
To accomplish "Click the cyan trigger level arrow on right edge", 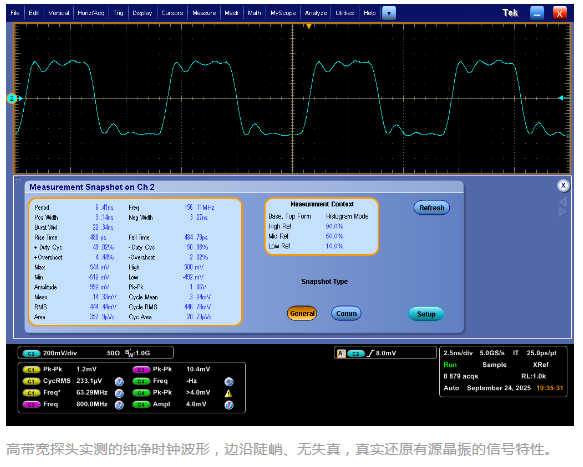I will point(562,98).
